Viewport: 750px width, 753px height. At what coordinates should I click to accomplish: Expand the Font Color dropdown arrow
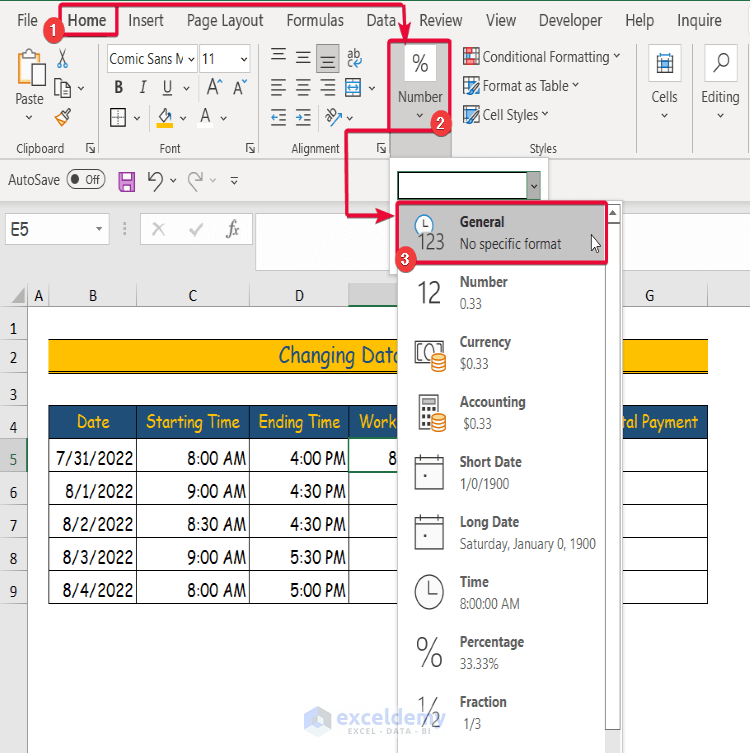224,118
